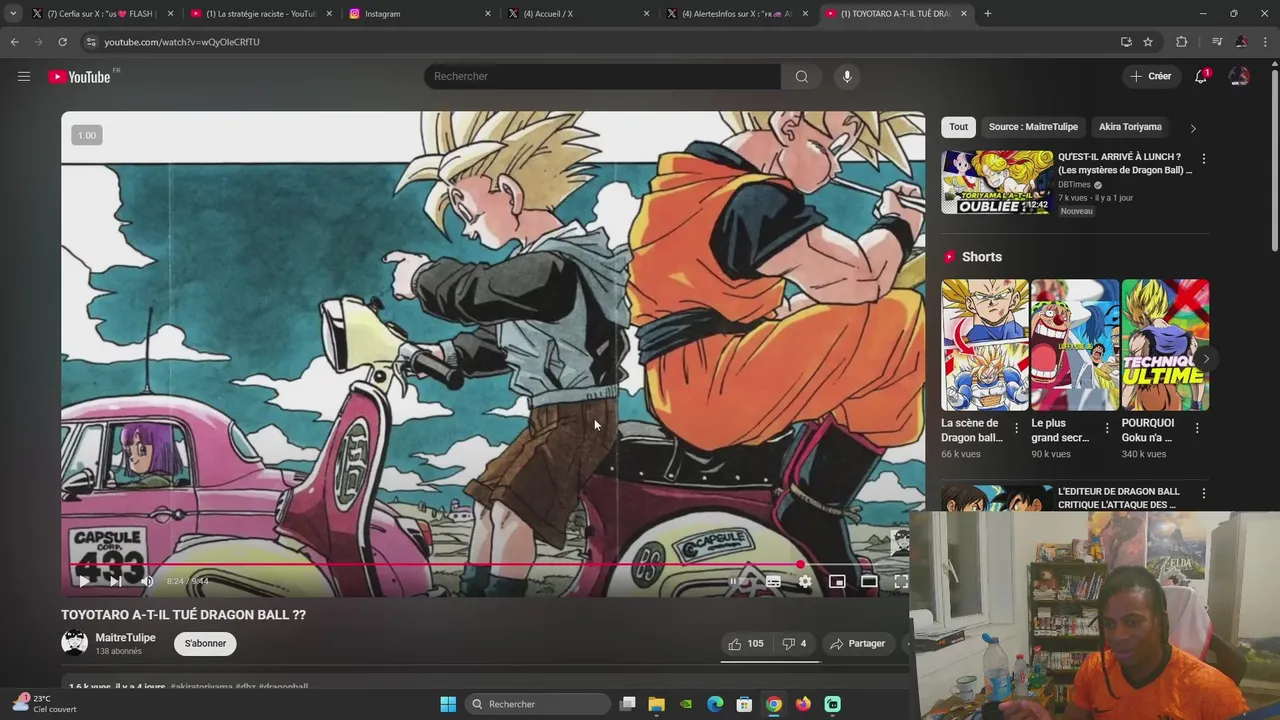1280x720 pixels.
Task: Open the 'POURQUOI Goku n'a' short
Action: [x=1165, y=345]
